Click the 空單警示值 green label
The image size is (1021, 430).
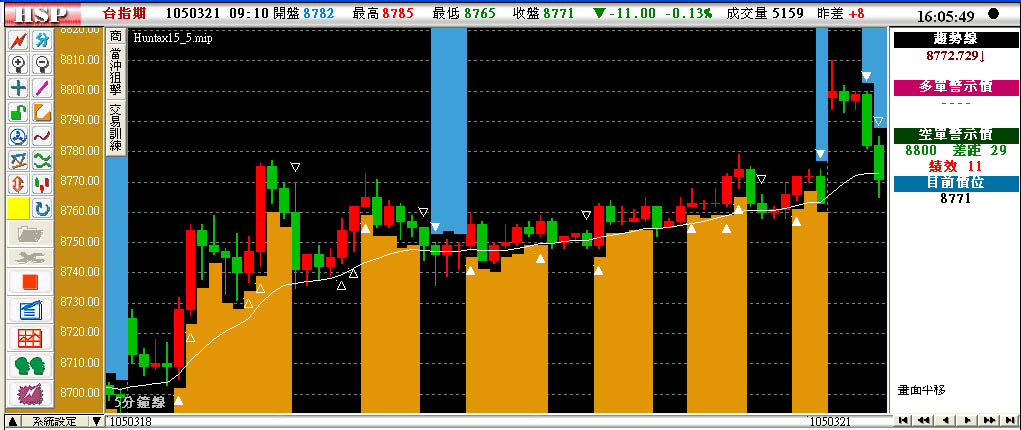pos(956,135)
